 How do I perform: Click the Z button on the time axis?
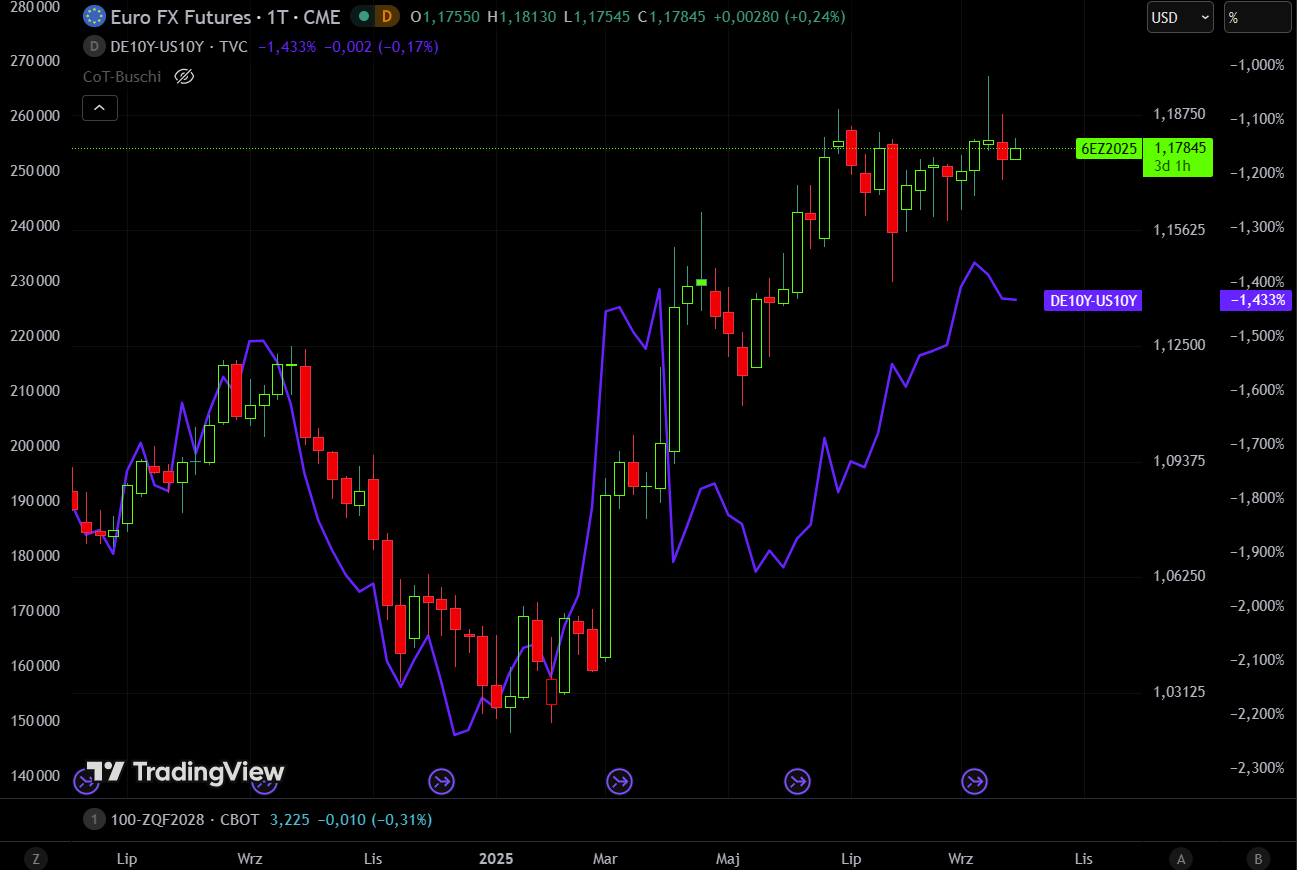(36, 858)
